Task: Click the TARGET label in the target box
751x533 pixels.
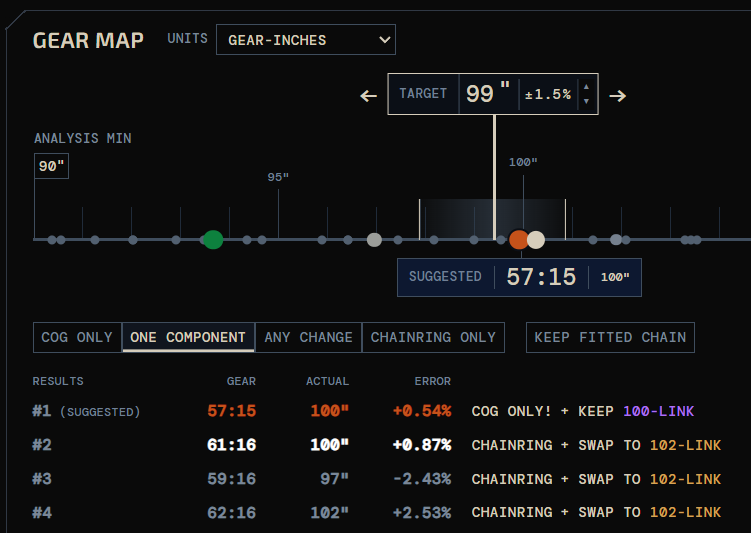Action: tap(423, 94)
